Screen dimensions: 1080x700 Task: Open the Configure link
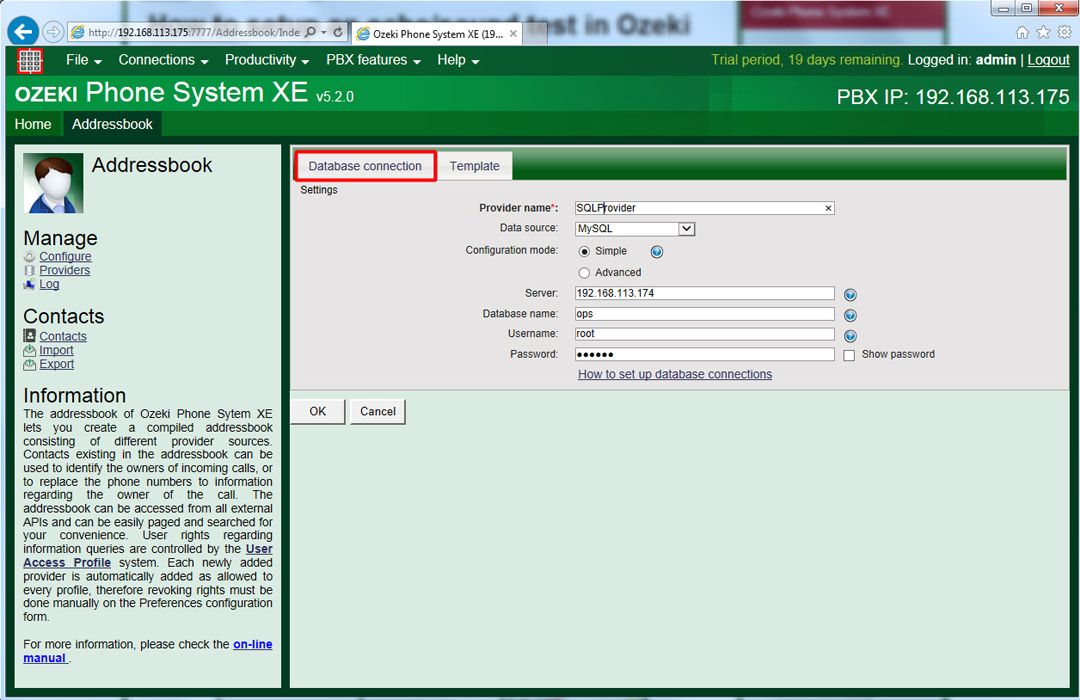pyautogui.click(x=65, y=256)
